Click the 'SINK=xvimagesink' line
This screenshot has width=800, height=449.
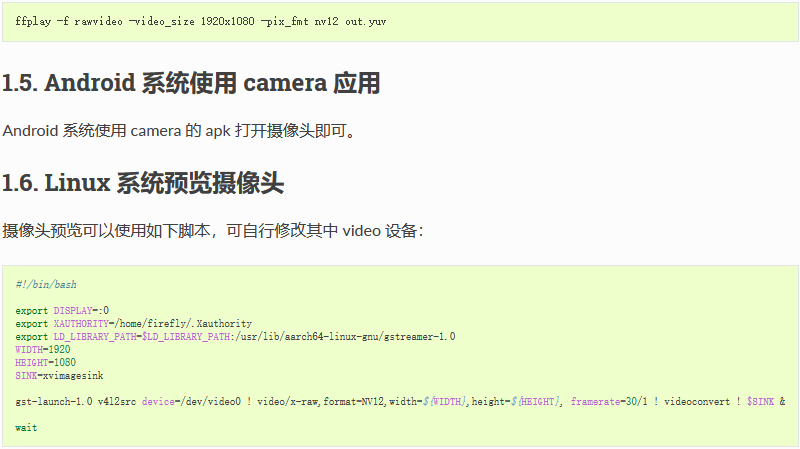point(59,376)
